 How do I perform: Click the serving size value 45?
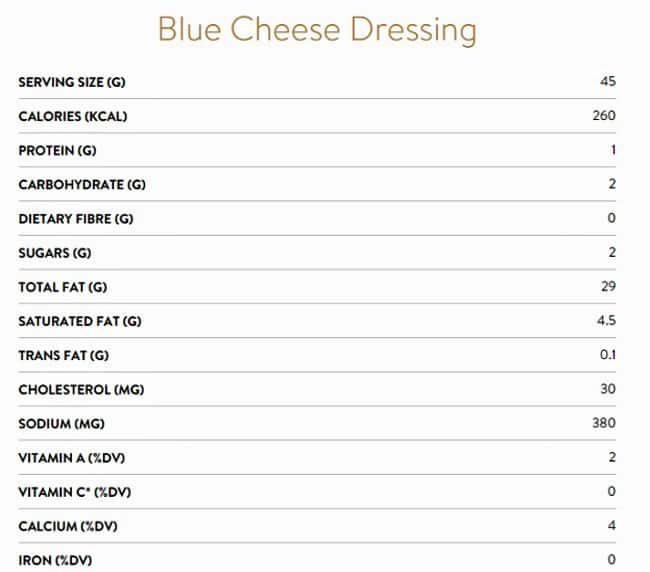608,81
